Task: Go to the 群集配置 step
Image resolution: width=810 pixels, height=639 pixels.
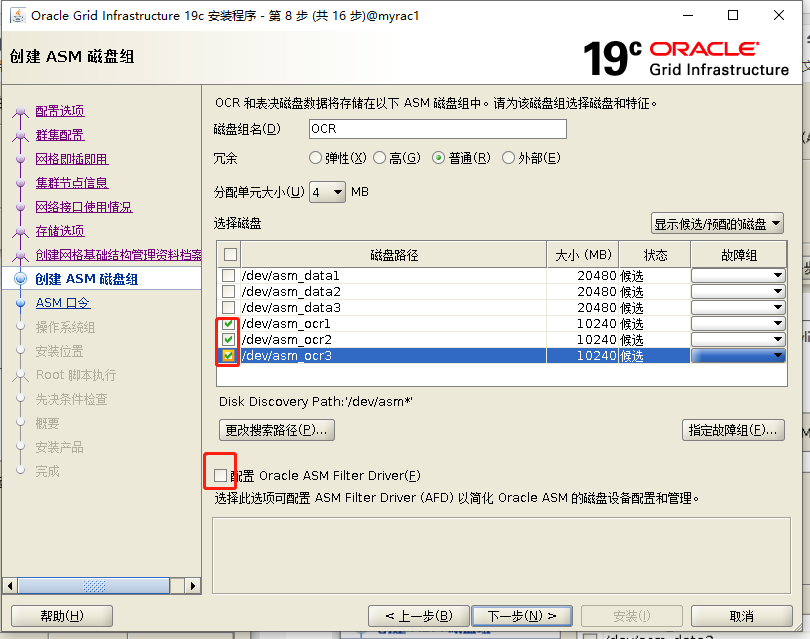Action: 60,135
